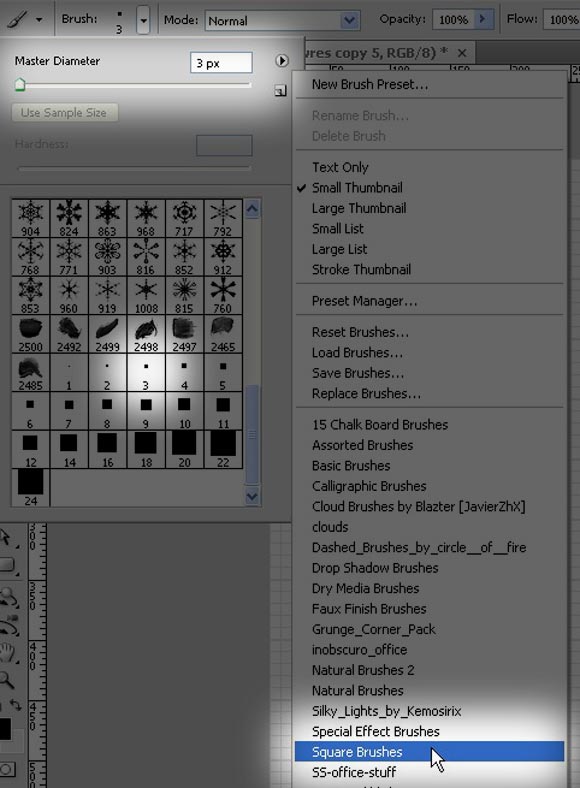
Task: Load the Drop Shadow Brushes set
Action: 375,568
